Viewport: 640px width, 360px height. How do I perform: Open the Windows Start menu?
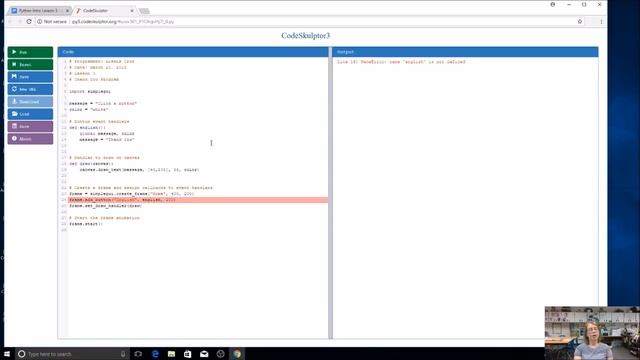(x=7, y=354)
